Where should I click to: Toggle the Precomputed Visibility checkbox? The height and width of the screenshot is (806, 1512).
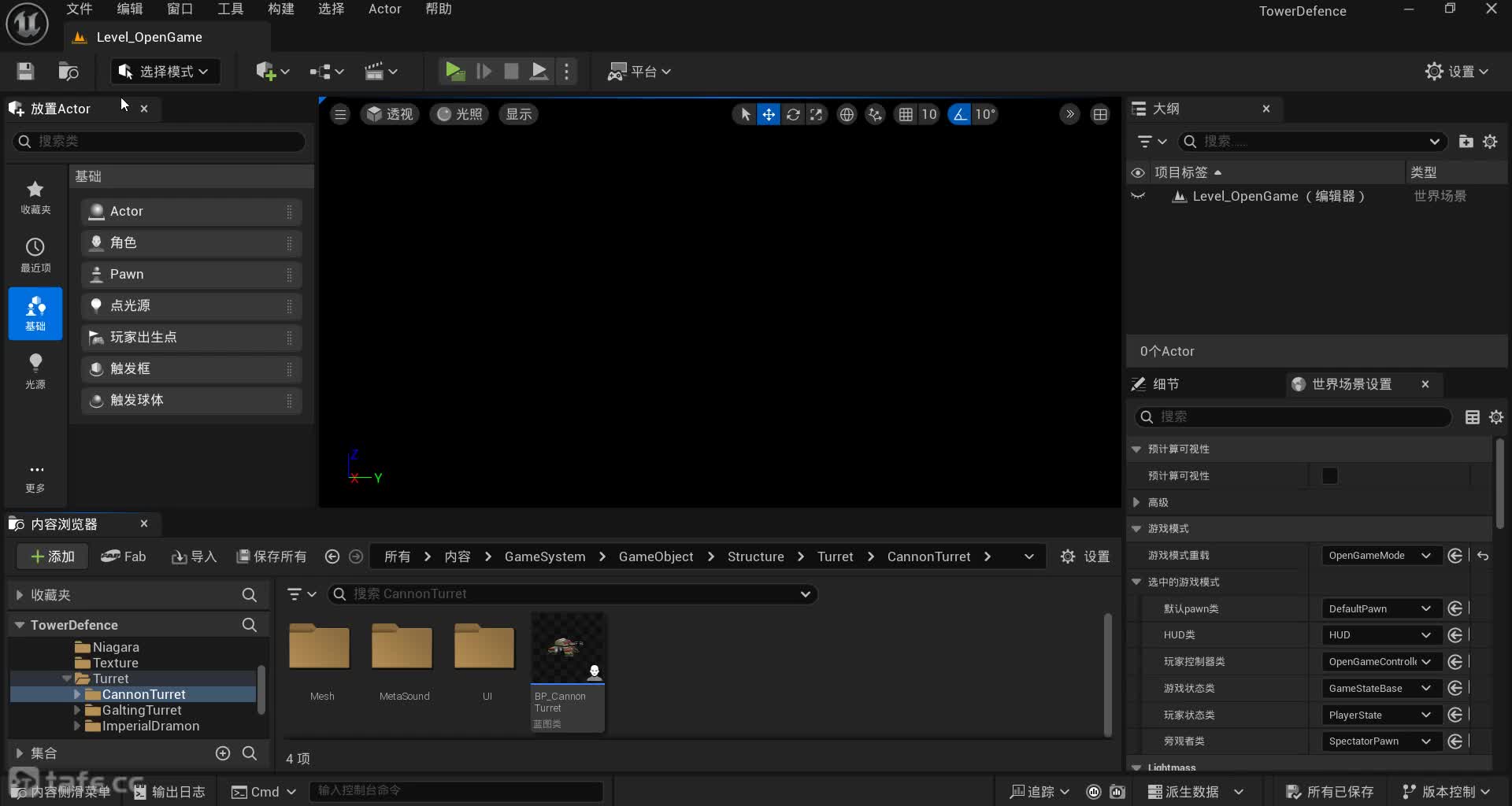pyautogui.click(x=1329, y=475)
